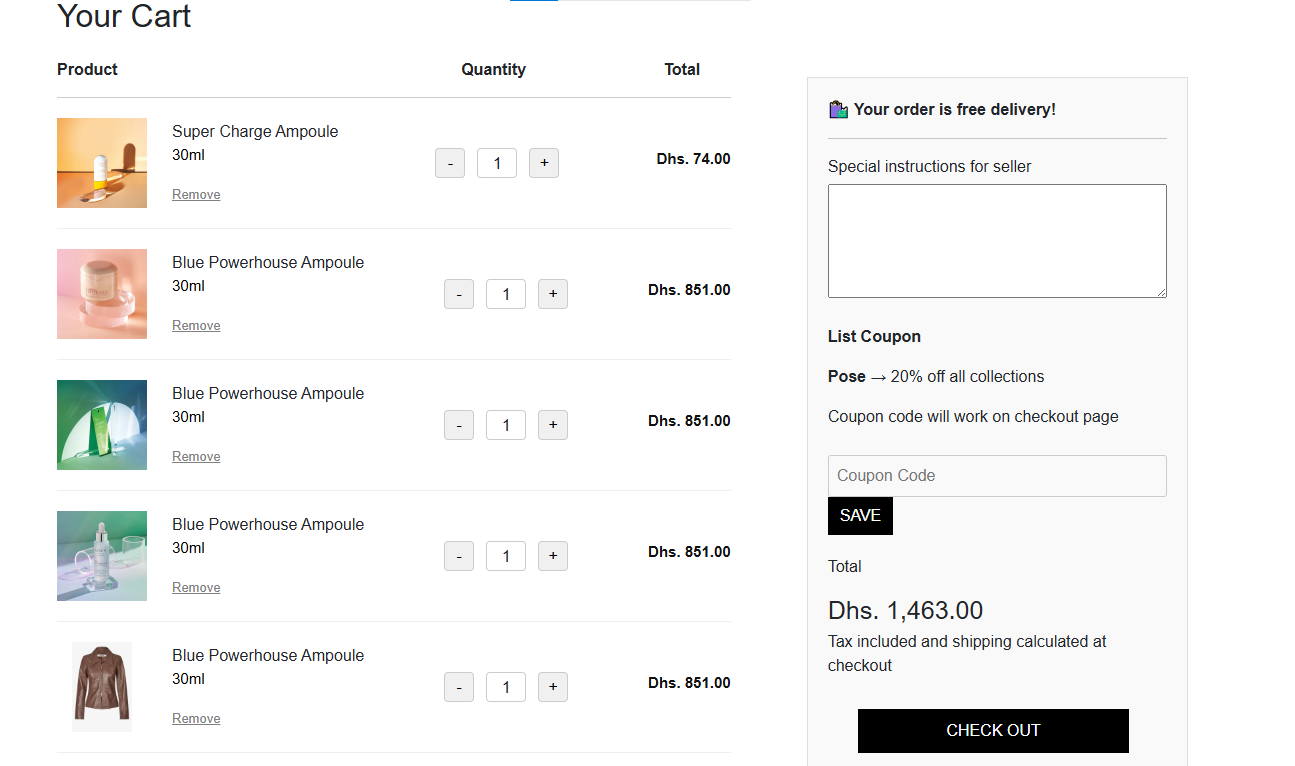Save the coupon code
This screenshot has width=1295, height=766.
coord(860,516)
